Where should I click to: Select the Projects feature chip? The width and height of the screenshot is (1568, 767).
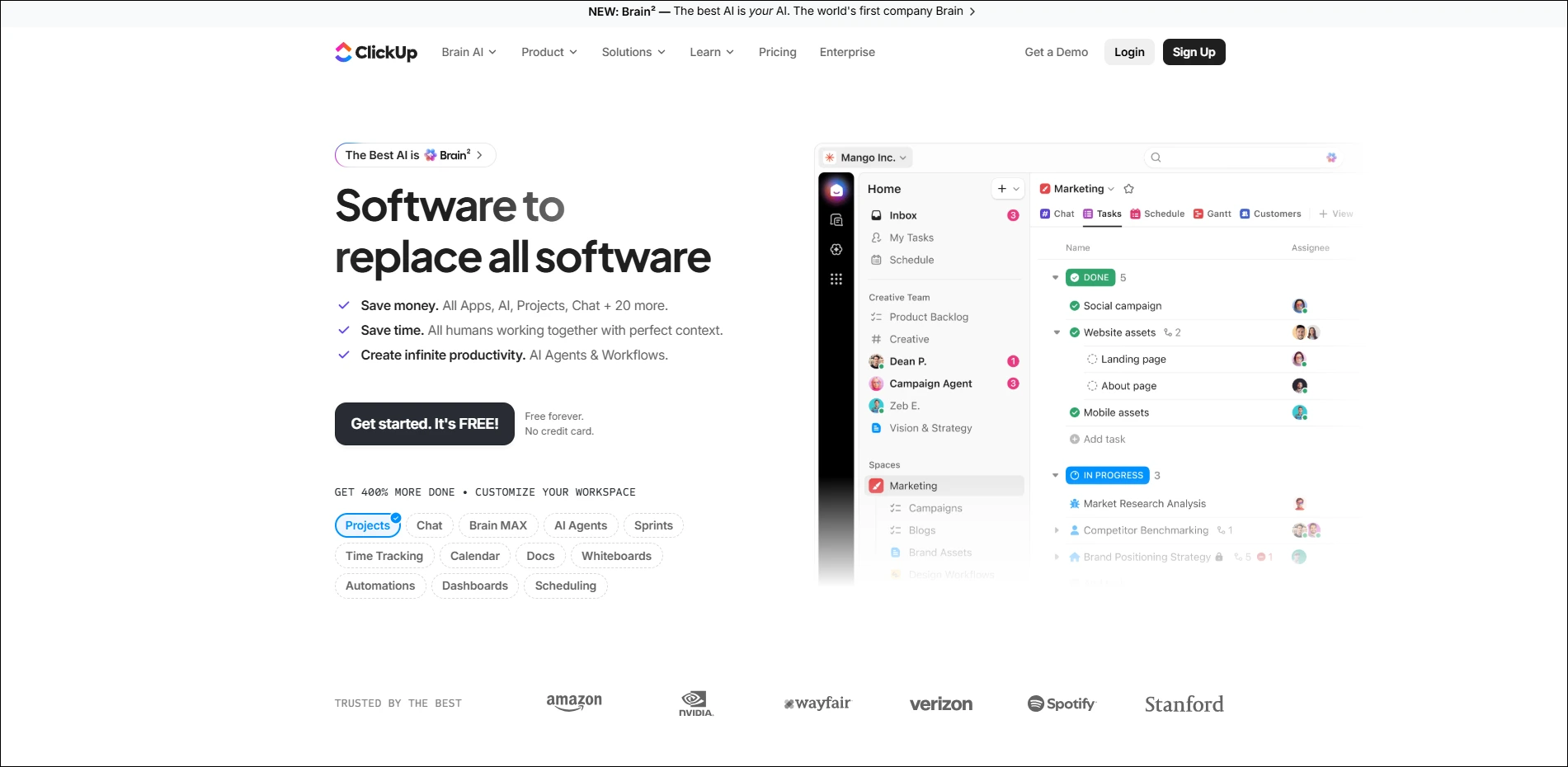click(x=367, y=525)
